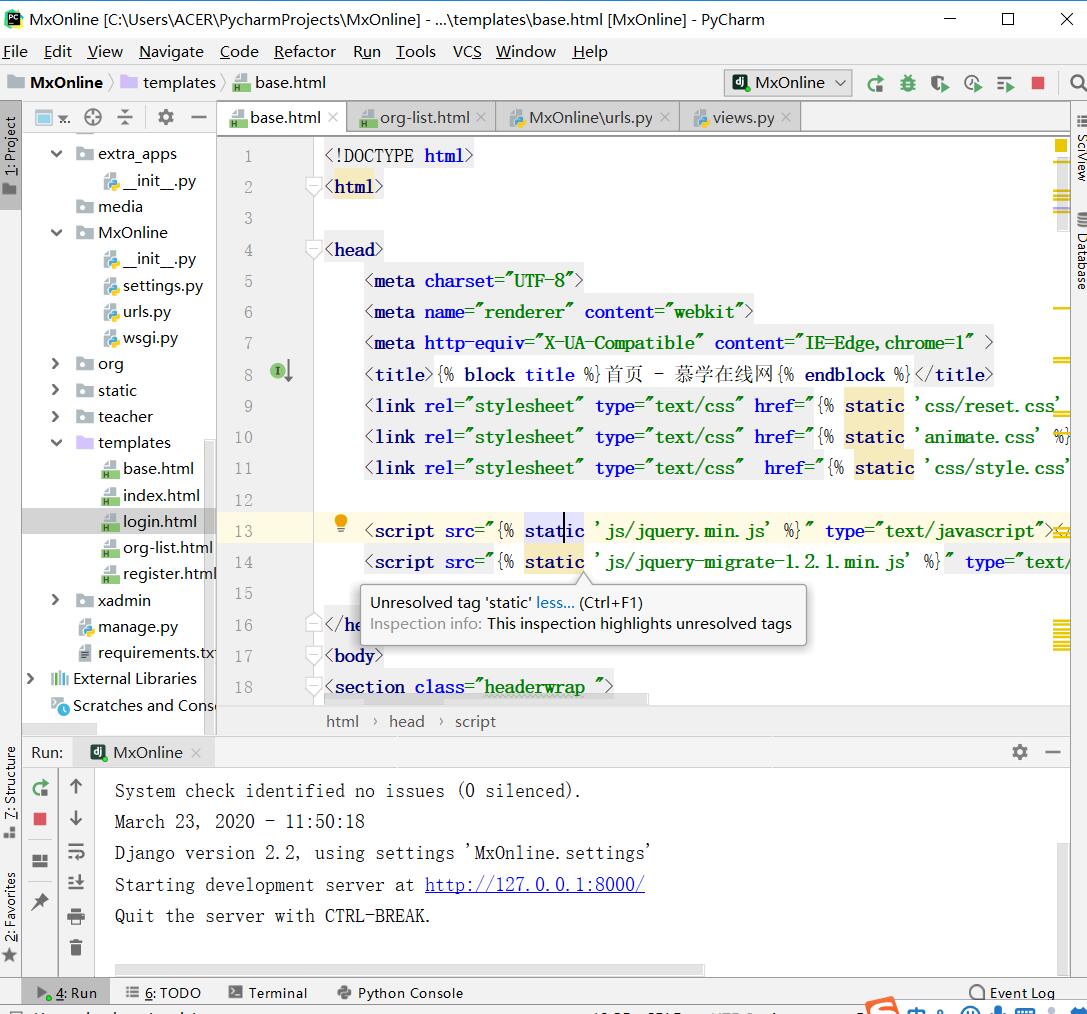Screen dimensions: 1087x1014
Task: Open Search Everywhere via magnifier icon
Action: 1077,83
